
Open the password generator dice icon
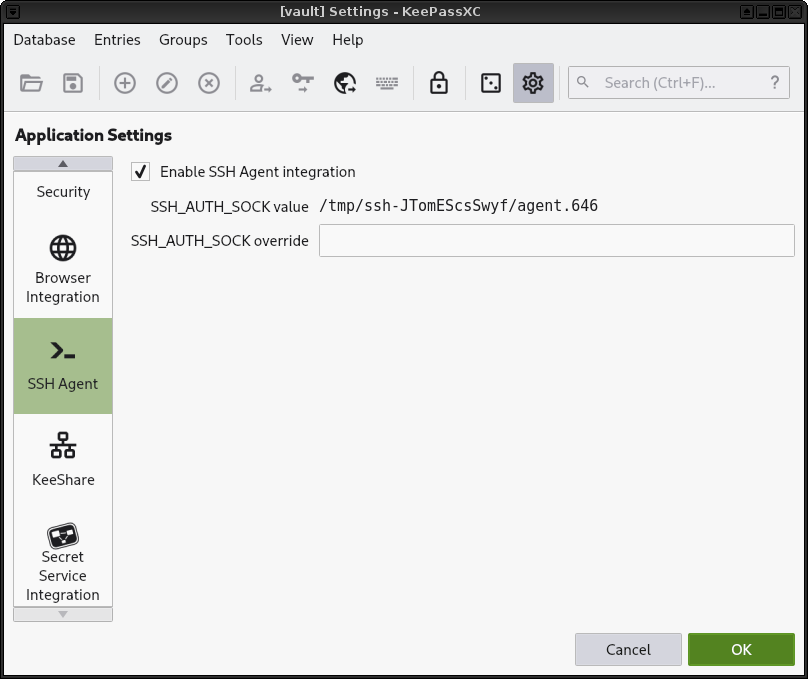491,83
